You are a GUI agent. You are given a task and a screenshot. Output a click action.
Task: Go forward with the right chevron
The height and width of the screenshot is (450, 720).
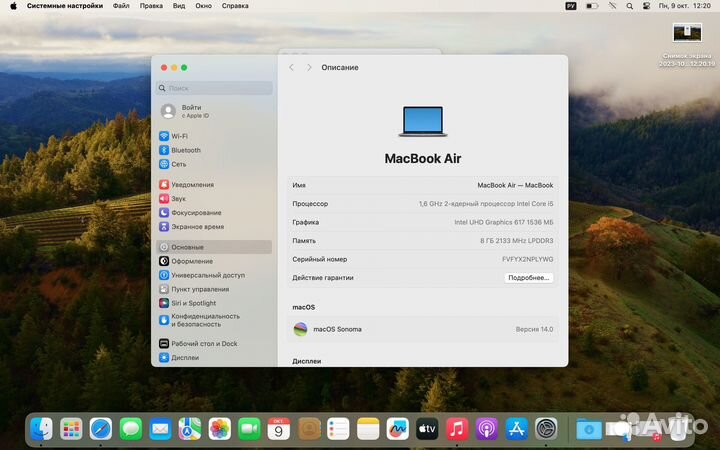309,68
